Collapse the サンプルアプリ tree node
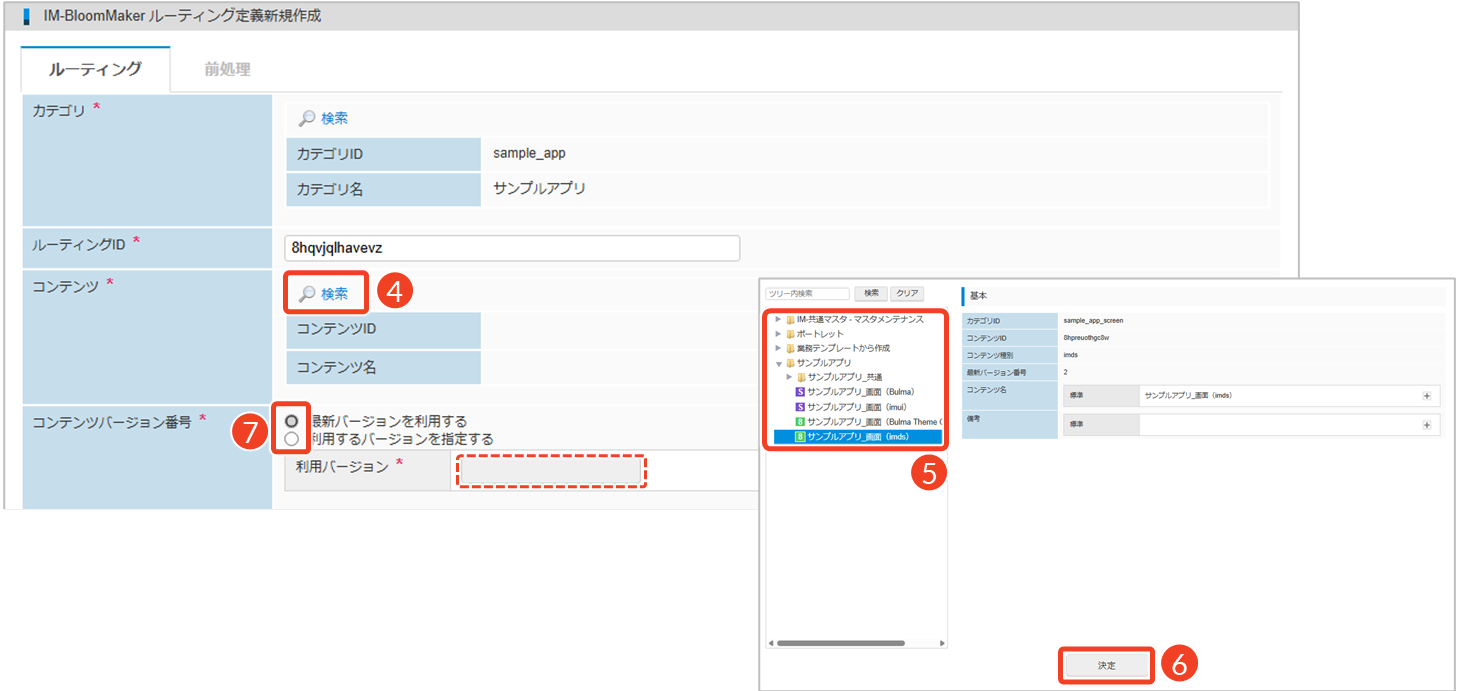Image resolution: width=1459 pixels, height=691 pixels. click(x=778, y=363)
